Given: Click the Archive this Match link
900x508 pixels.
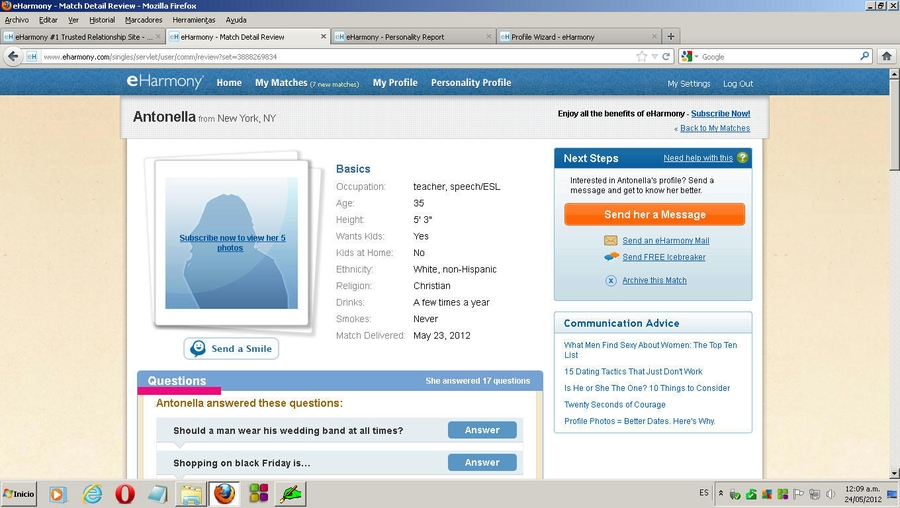Looking at the screenshot, I should click(654, 280).
